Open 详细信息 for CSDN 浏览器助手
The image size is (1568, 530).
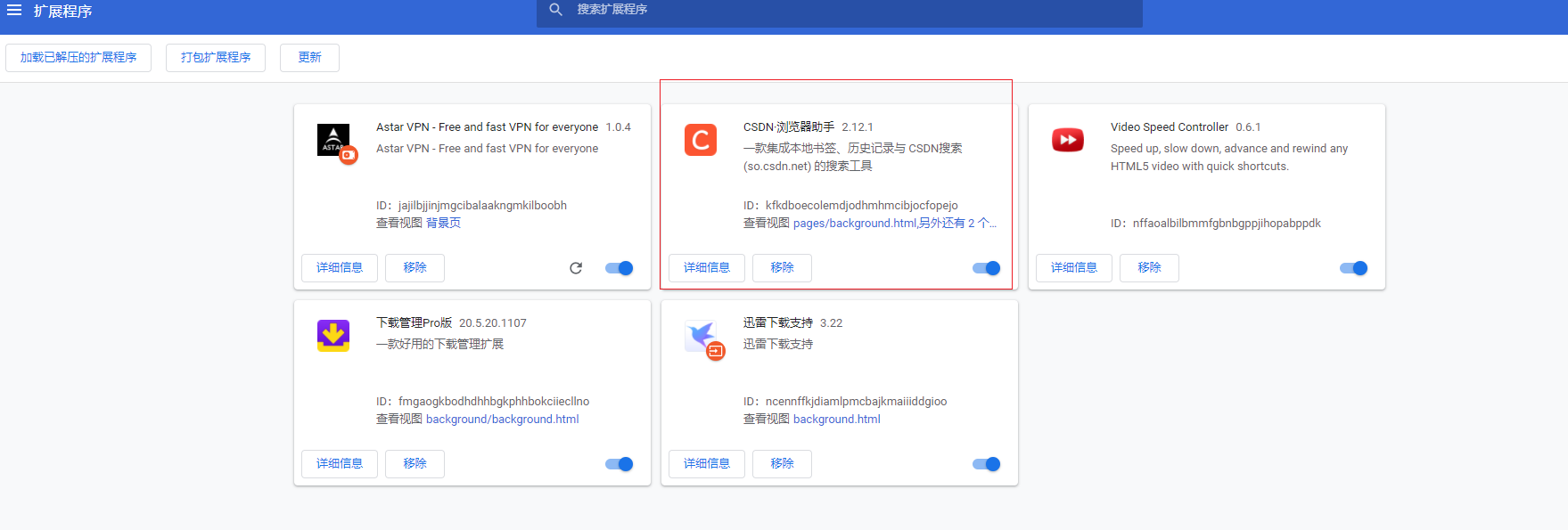[707, 268]
